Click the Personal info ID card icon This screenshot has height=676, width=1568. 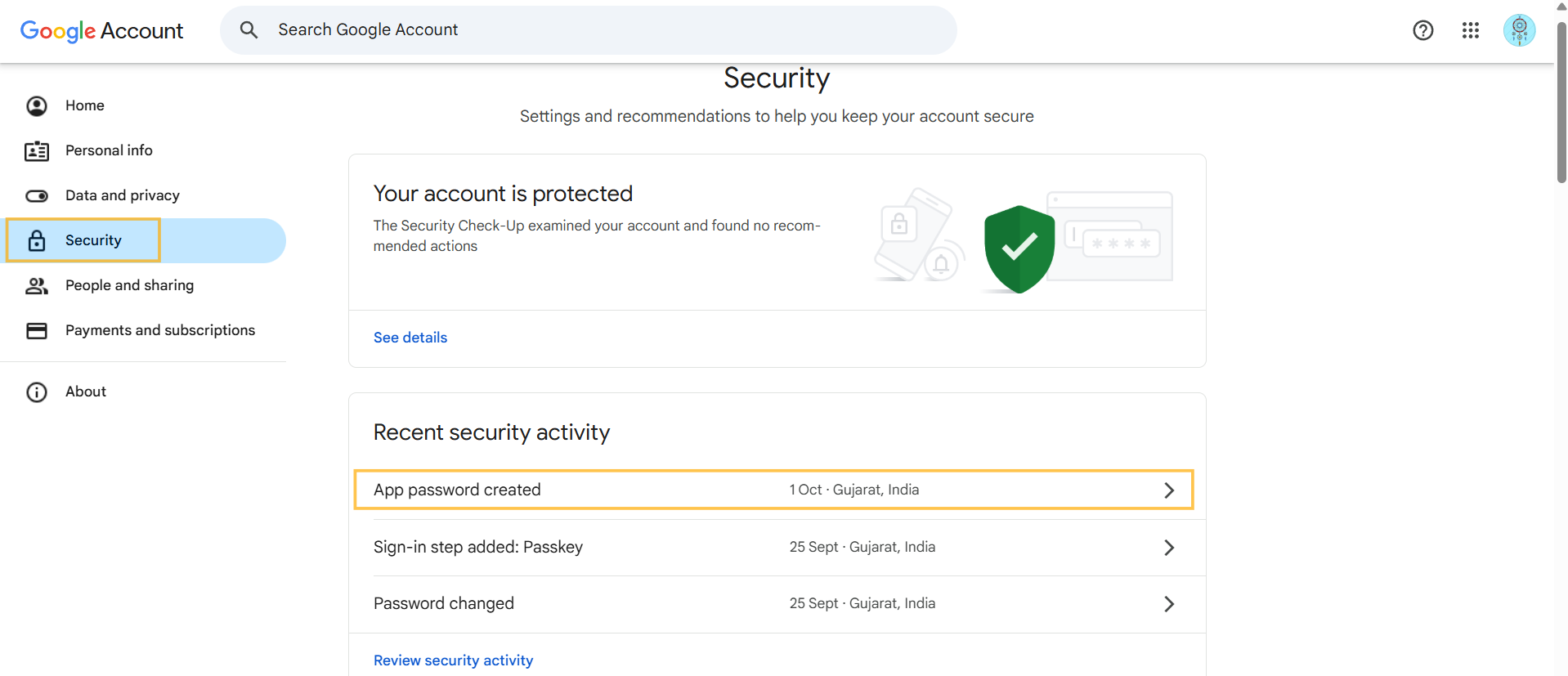(37, 150)
